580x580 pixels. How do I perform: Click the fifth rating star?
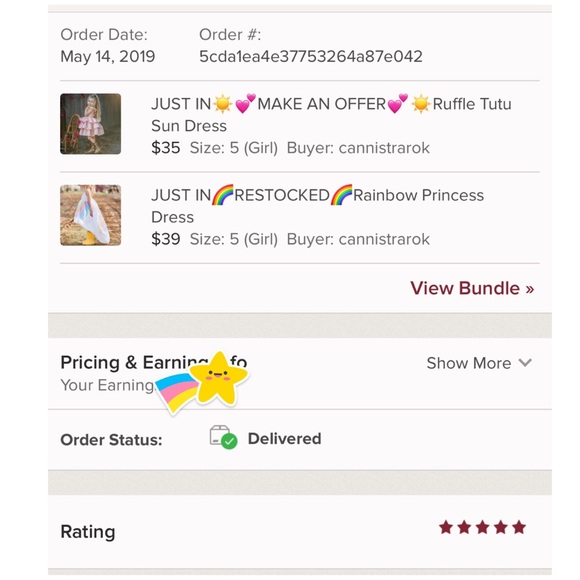tap(519, 527)
